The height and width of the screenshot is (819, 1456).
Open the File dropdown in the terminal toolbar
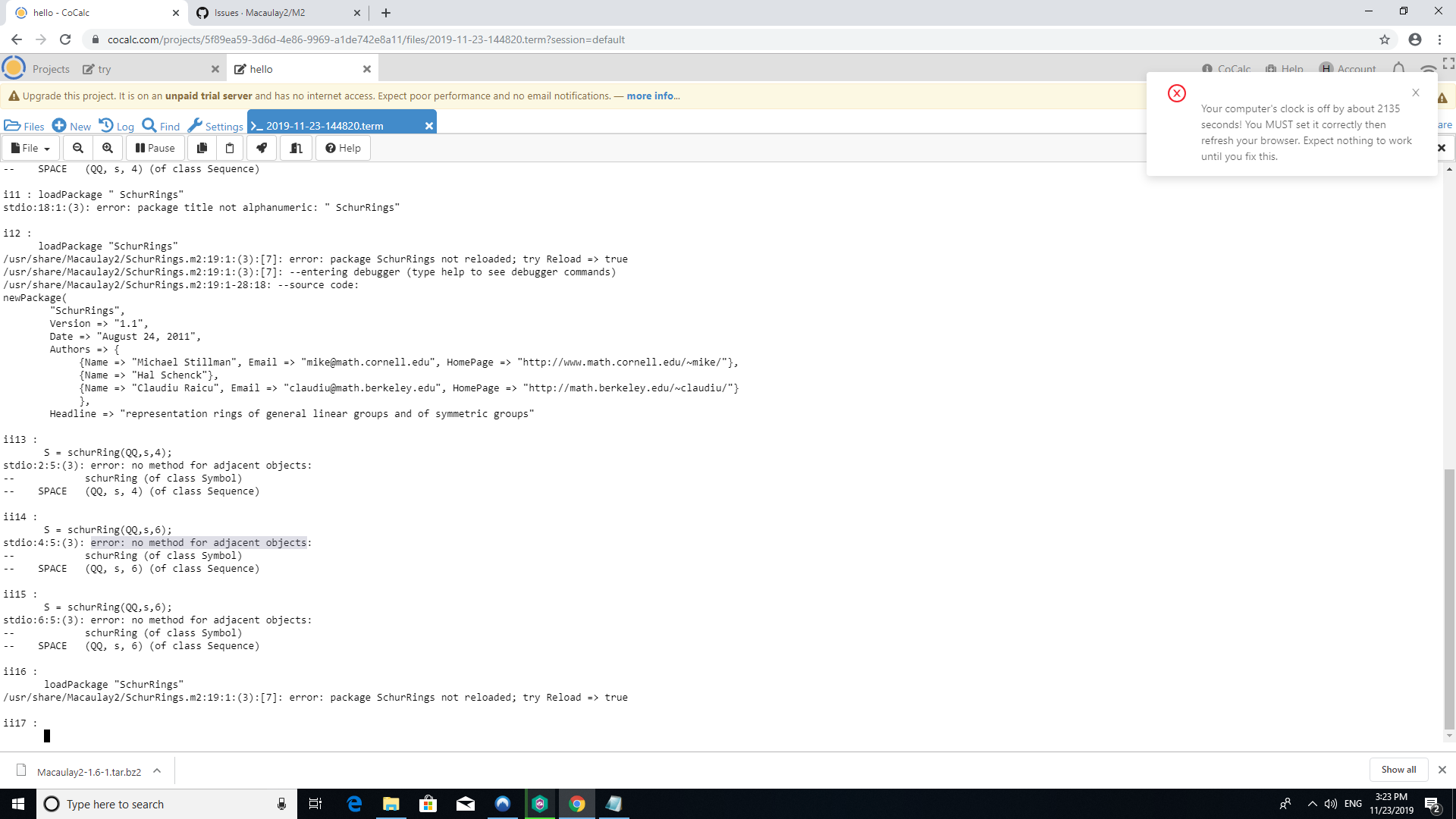[x=30, y=148]
